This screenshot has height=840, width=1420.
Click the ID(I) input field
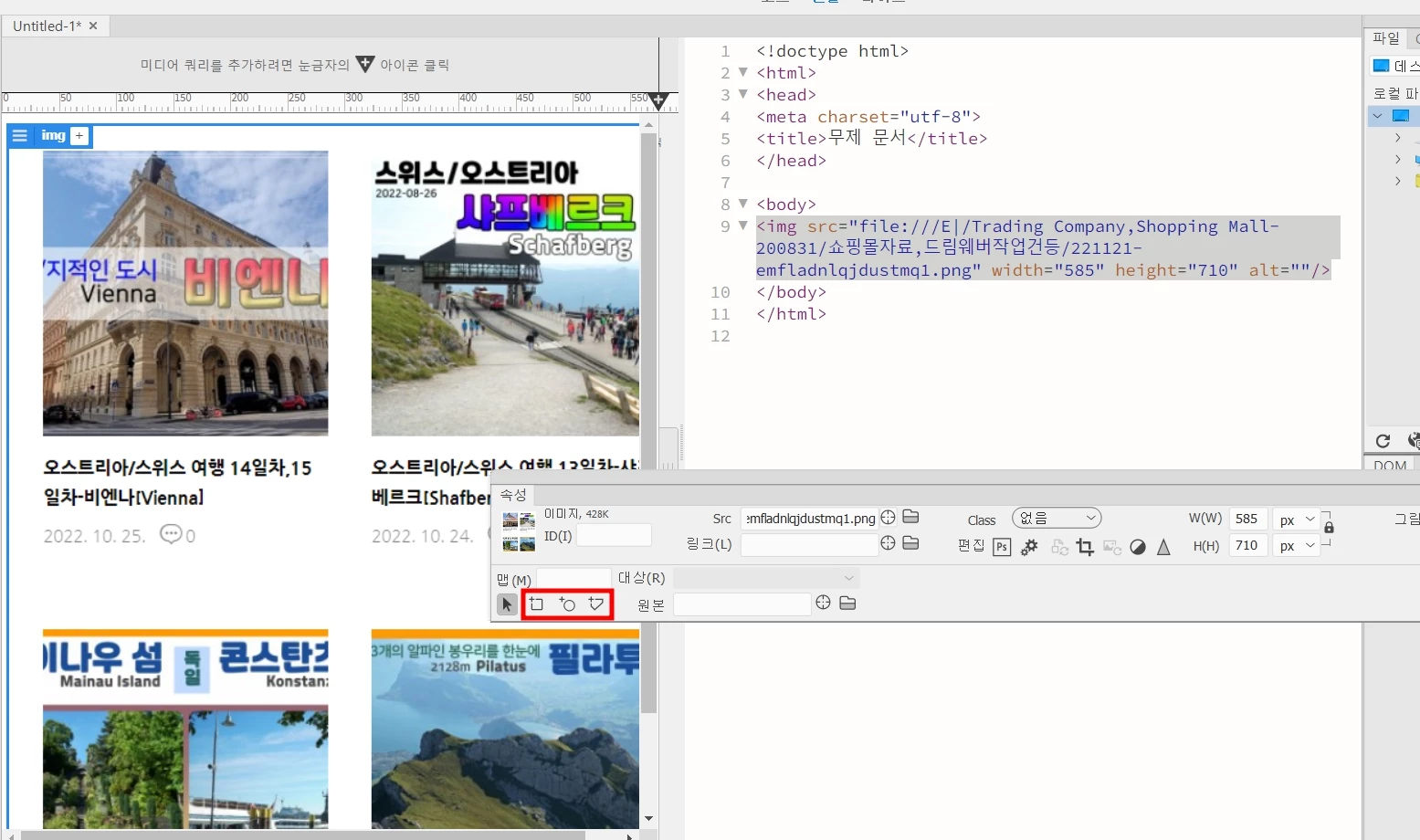[614, 535]
